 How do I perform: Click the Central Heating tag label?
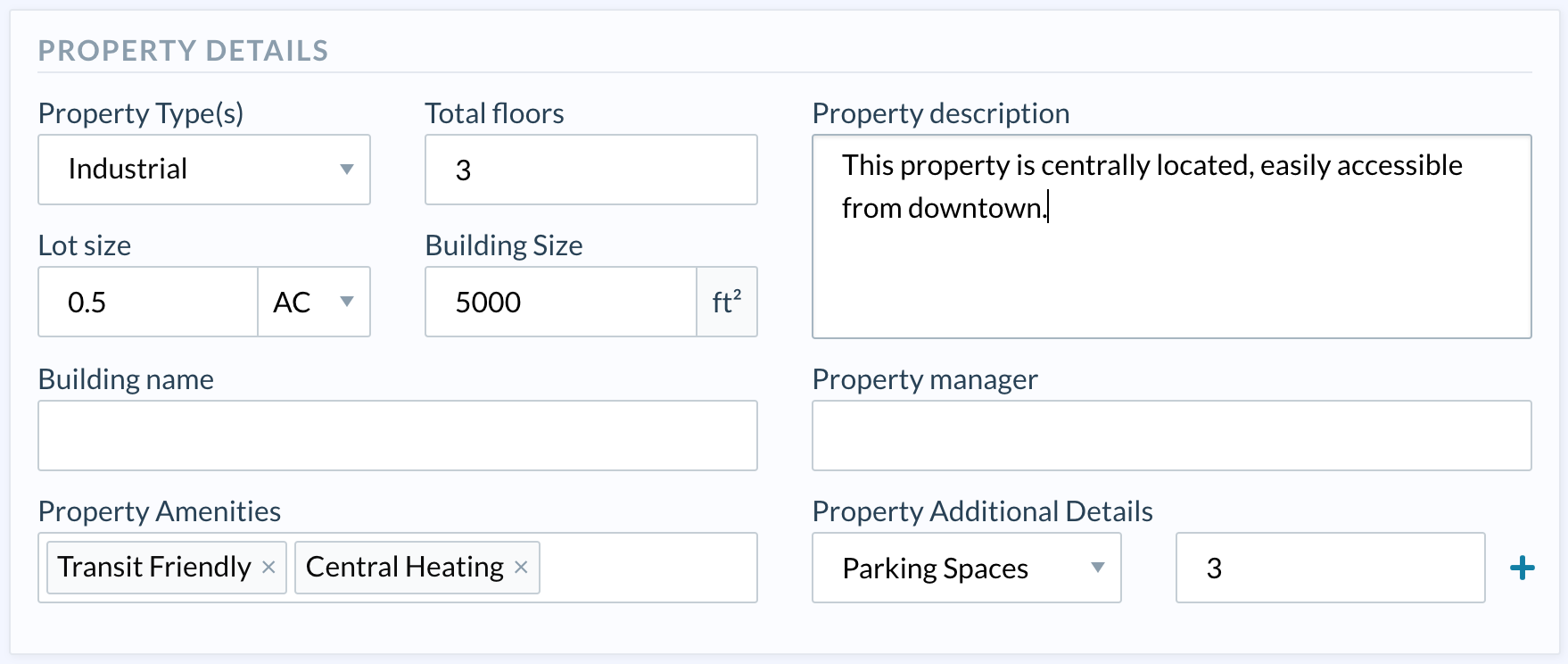pos(405,568)
